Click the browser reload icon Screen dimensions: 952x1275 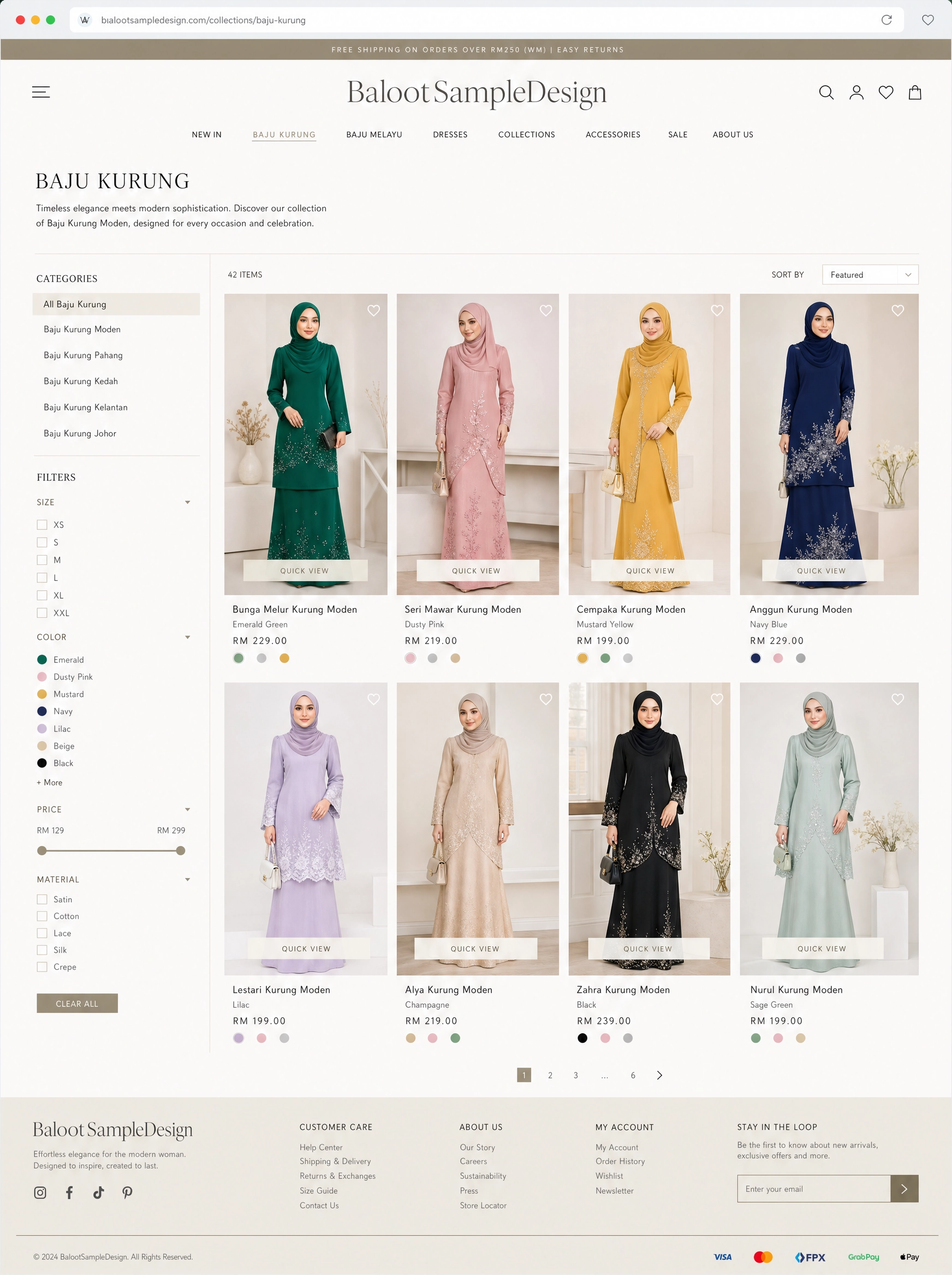(x=886, y=20)
